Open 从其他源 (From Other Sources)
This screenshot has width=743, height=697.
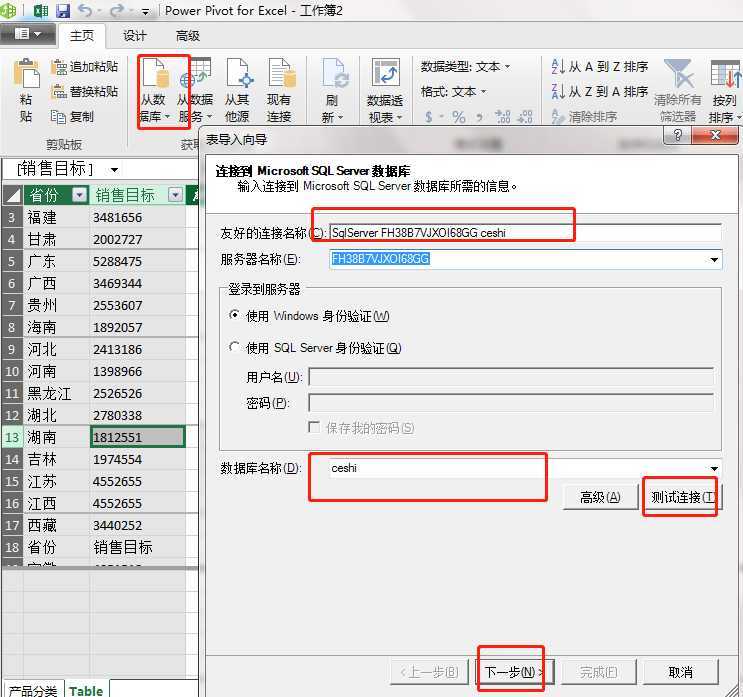[x=237, y=90]
